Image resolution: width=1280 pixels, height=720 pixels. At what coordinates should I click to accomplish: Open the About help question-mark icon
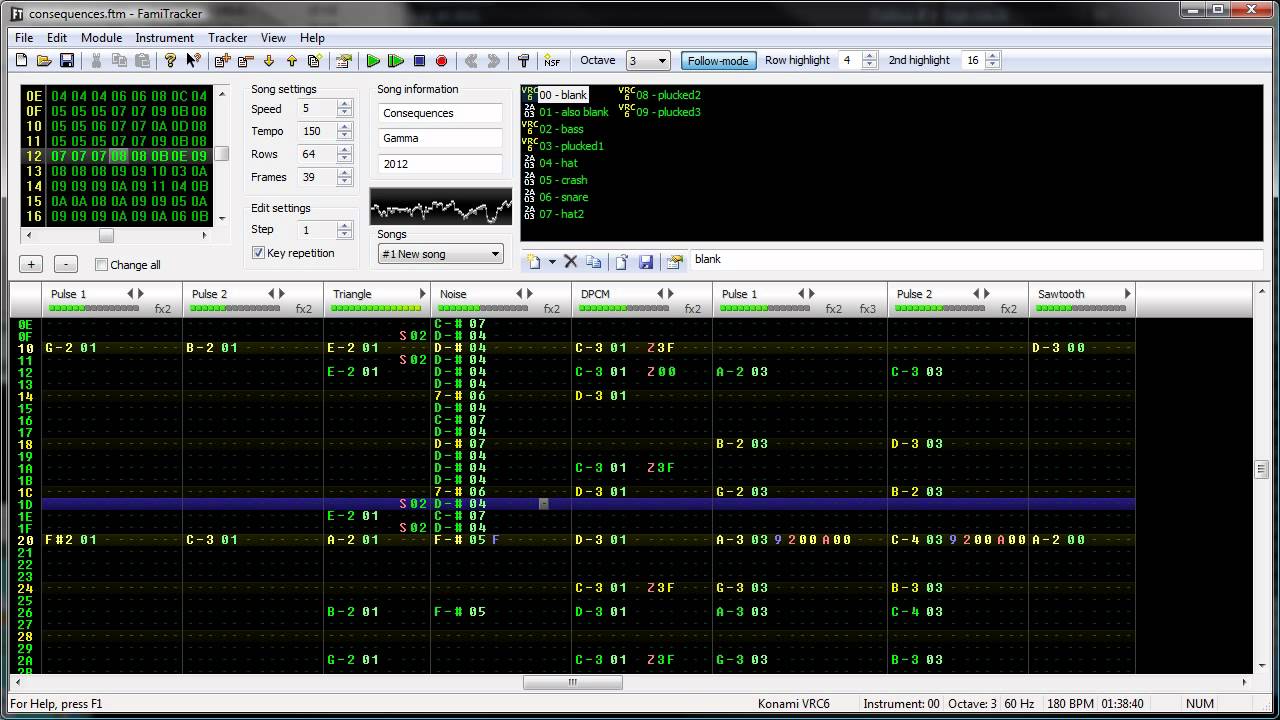click(170, 61)
